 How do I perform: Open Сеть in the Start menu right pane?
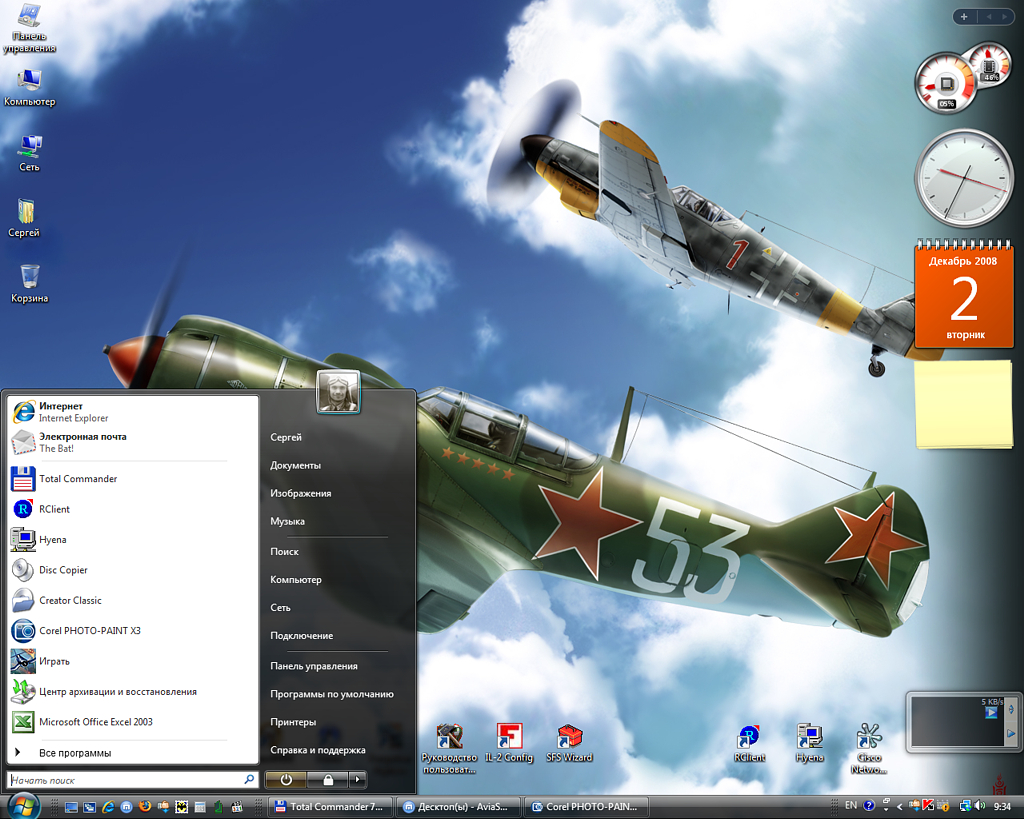click(x=280, y=607)
